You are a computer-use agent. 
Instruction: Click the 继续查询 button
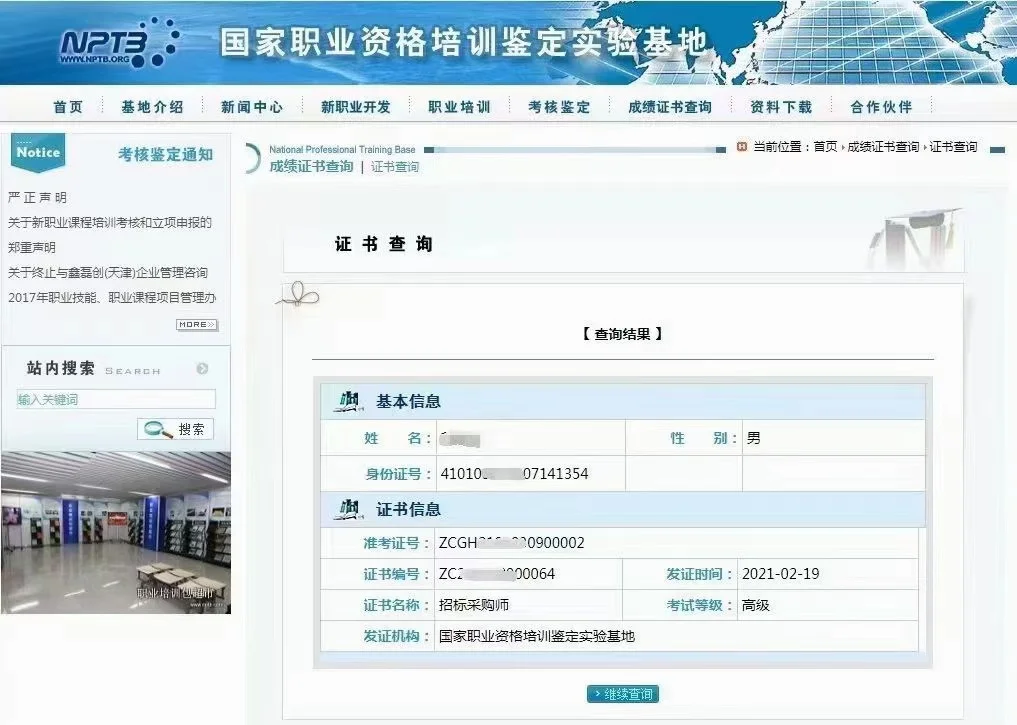pyautogui.click(x=622, y=693)
